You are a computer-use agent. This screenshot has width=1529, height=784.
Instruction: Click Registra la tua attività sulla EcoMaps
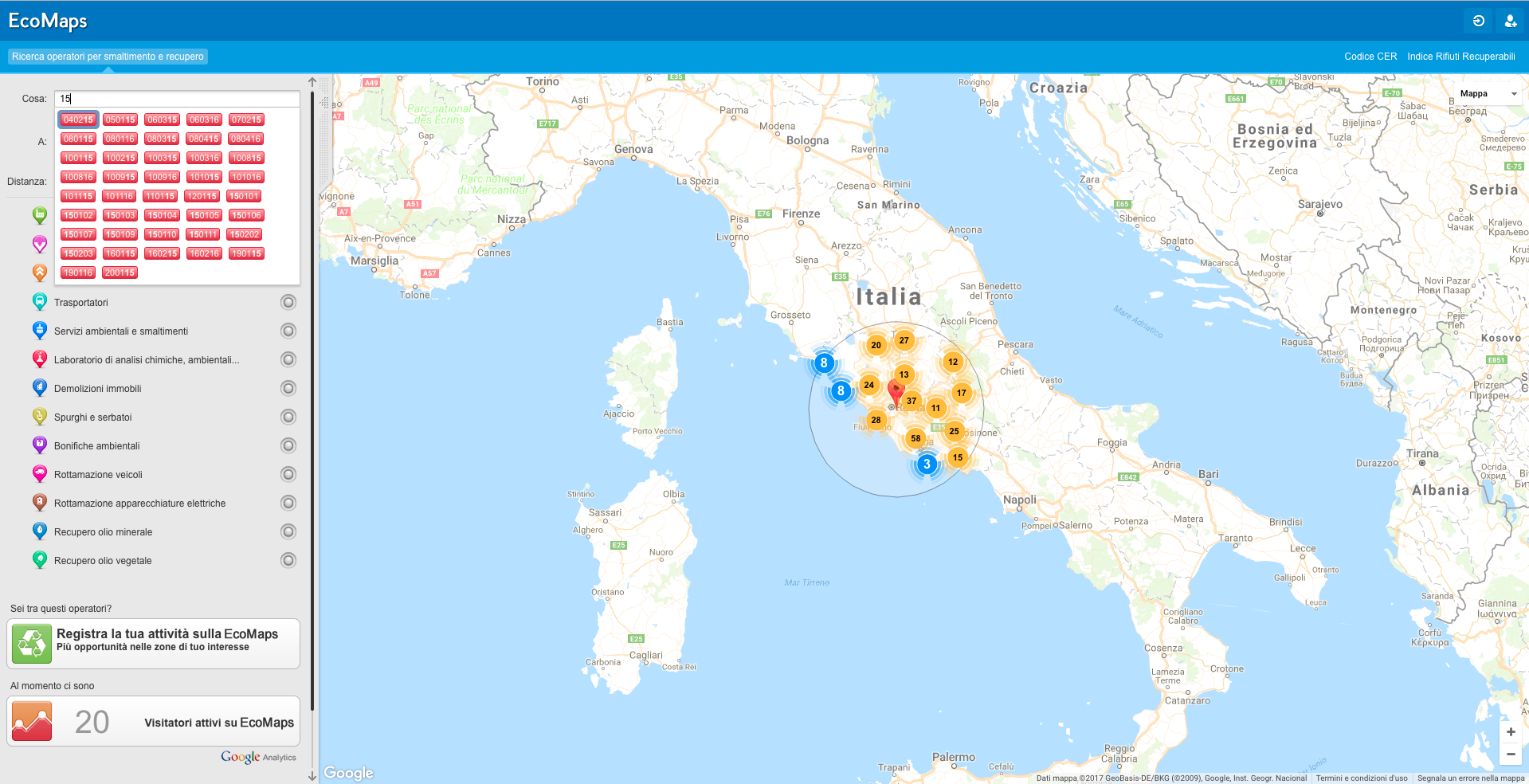pyautogui.click(x=153, y=644)
